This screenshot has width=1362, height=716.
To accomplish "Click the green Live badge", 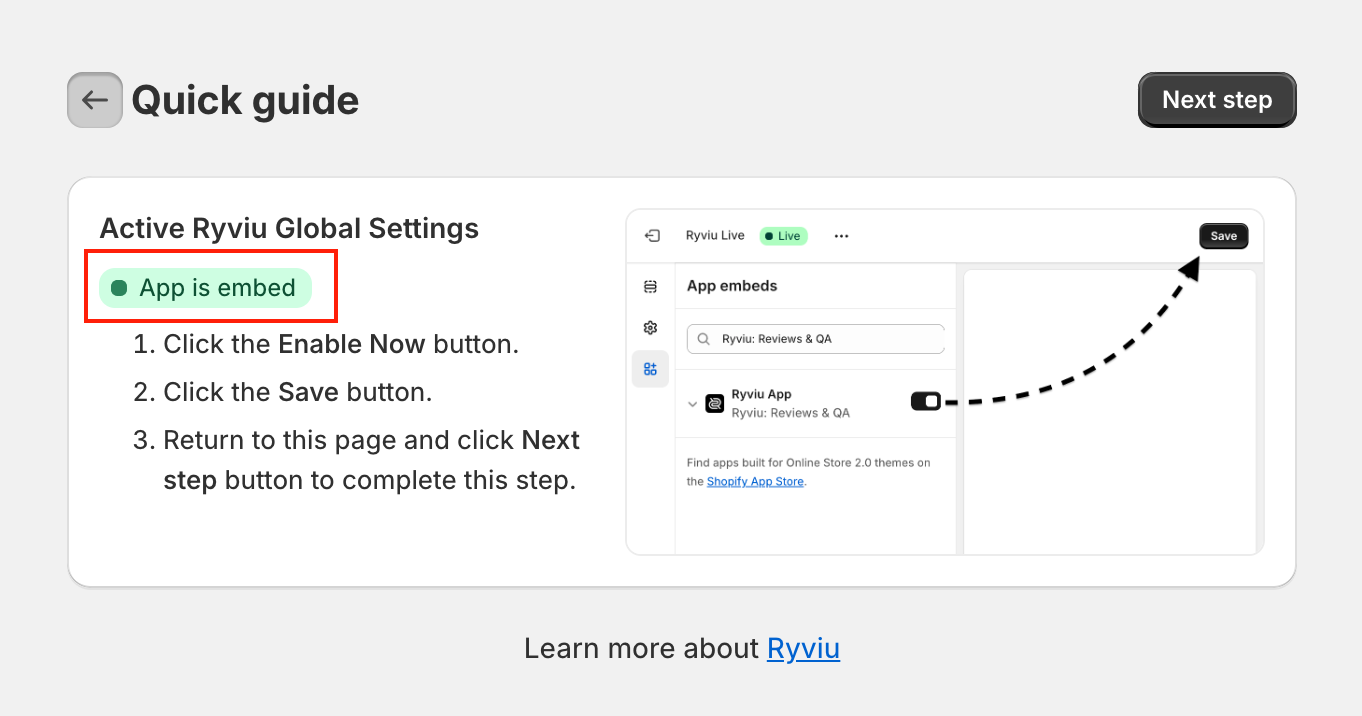I will tap(783, 236).
